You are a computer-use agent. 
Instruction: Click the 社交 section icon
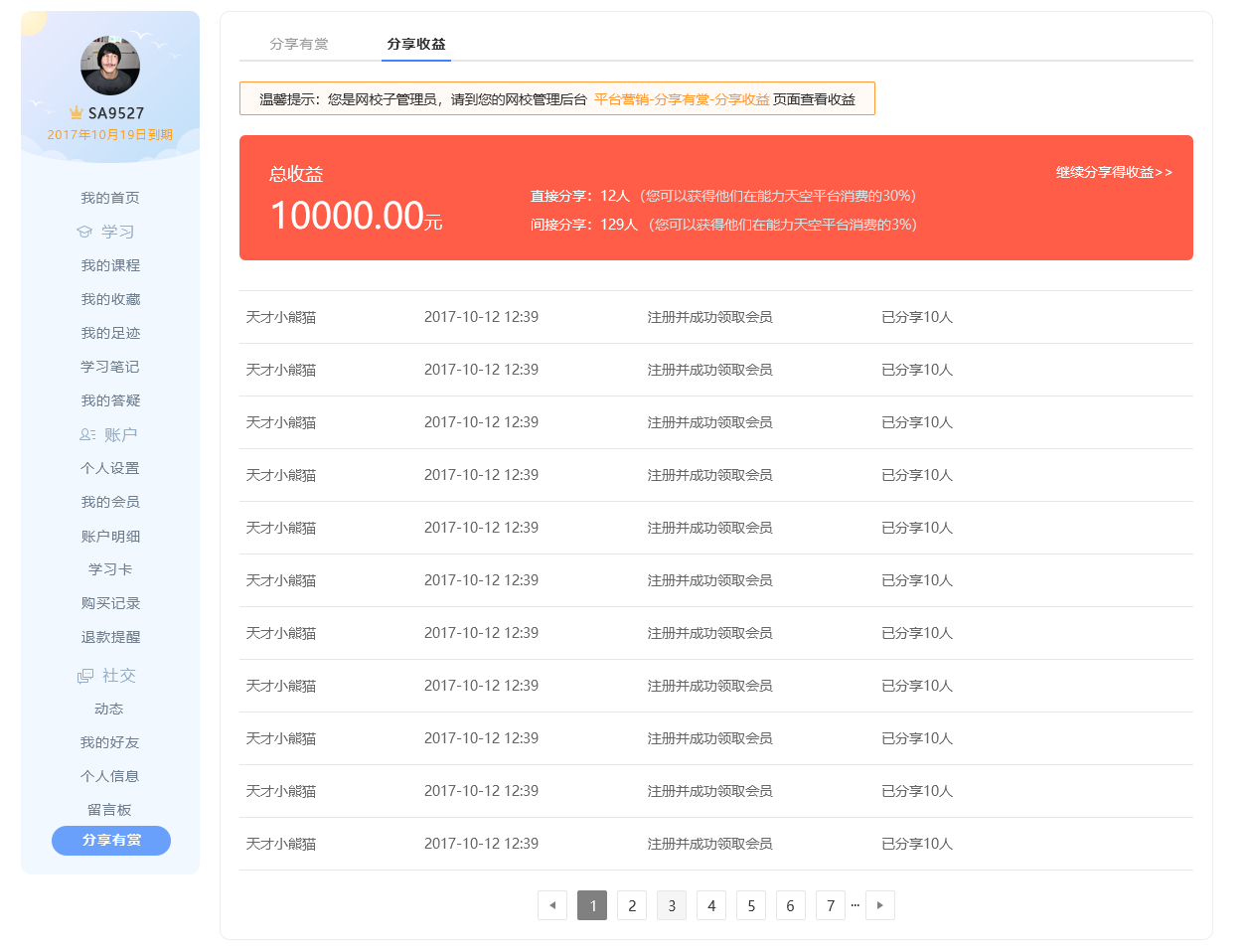pos(85,676)
